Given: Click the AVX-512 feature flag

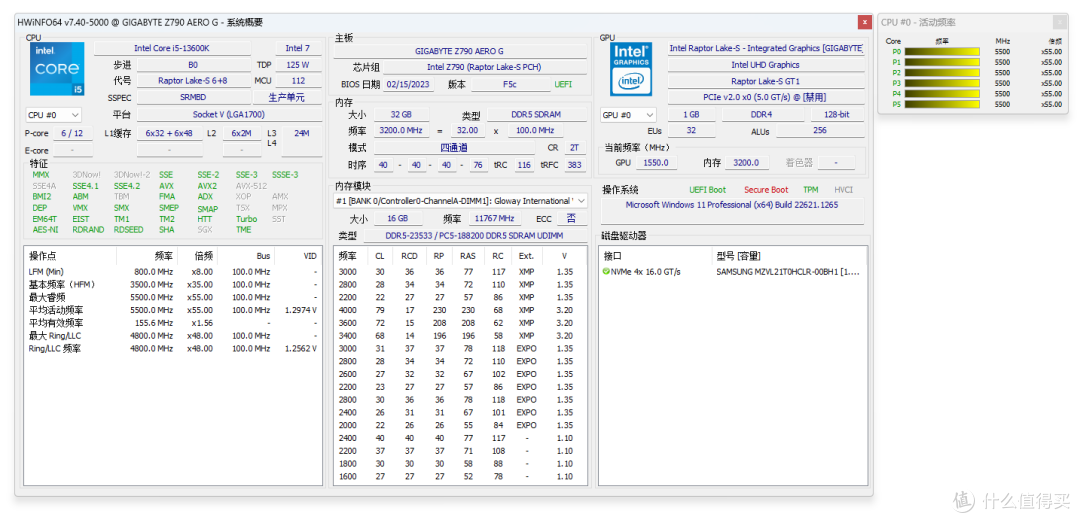Looking at the screenshot, I should point(251,185).
